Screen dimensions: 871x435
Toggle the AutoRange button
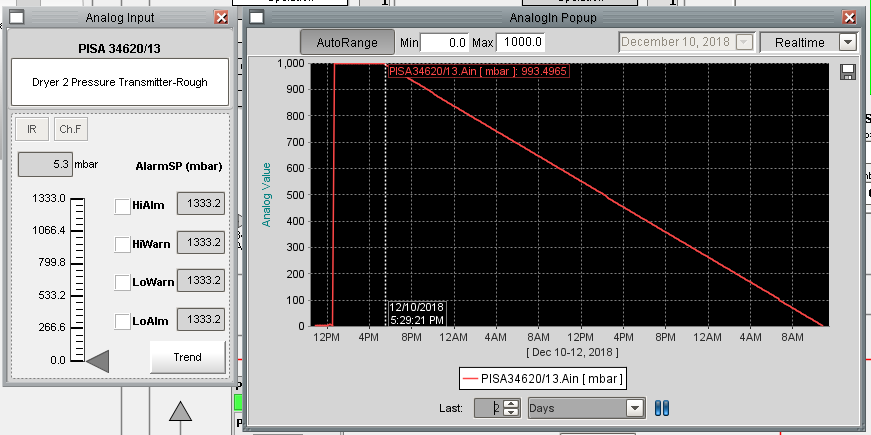point(347,42)
